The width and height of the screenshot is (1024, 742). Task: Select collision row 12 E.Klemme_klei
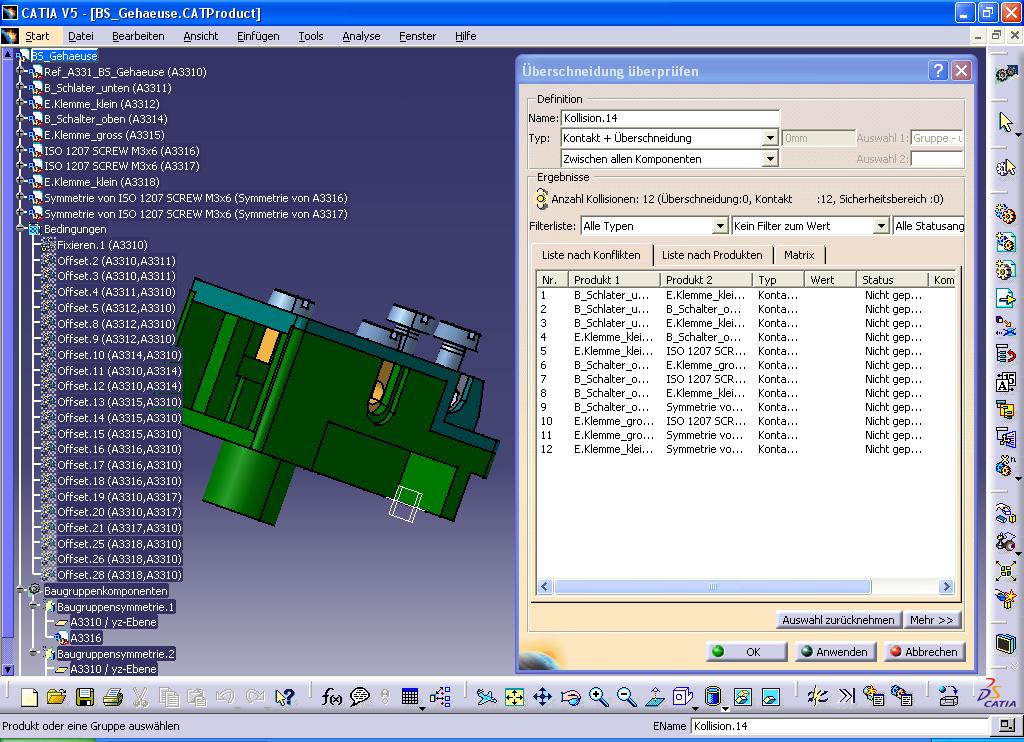[746, 449]
